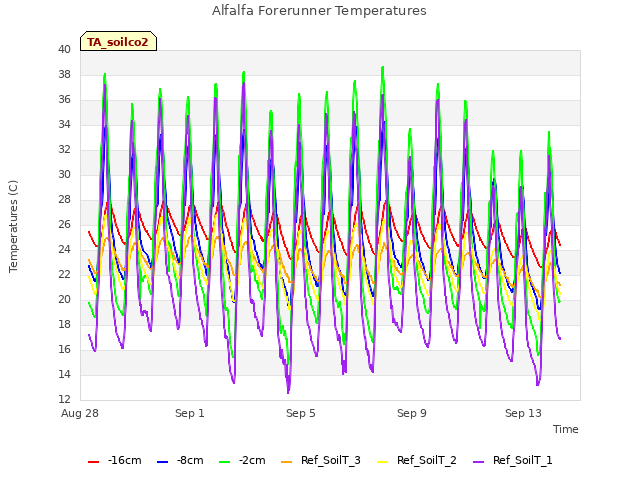Click the 20 y-axis tick label

[x=64, y=299]
